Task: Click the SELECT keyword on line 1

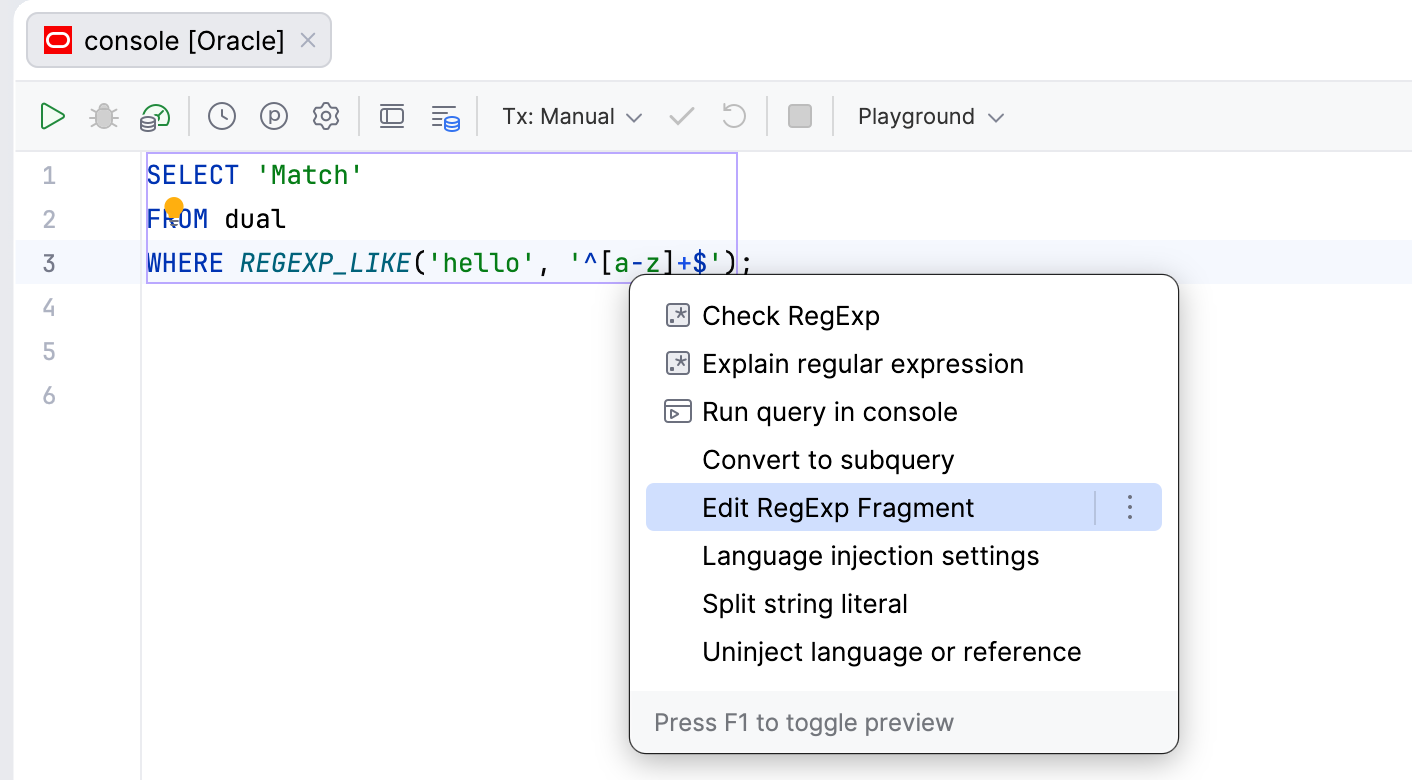Action: tap(193, 176)
